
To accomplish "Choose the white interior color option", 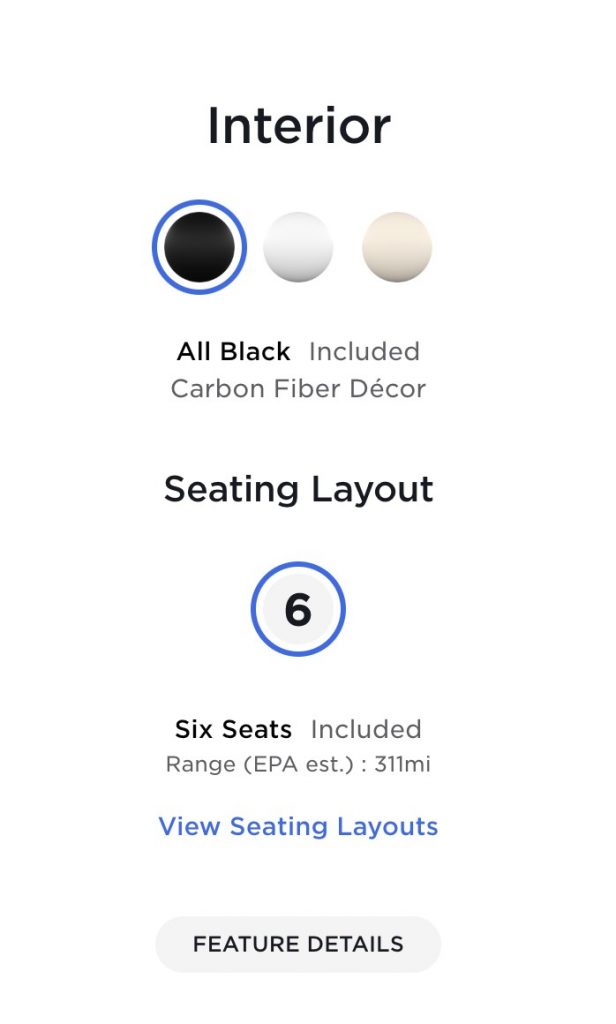I will pyautogui.click(x=298, y=247).
